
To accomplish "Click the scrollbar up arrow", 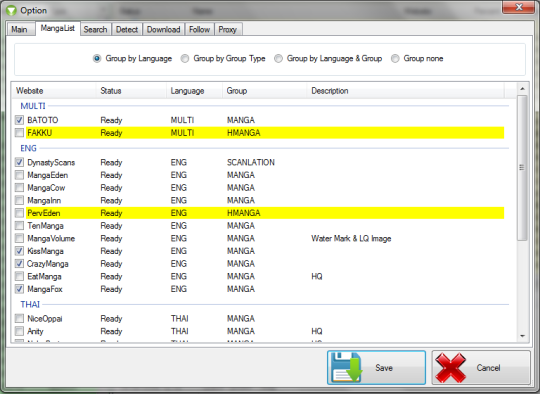I will tap(522, 89).
